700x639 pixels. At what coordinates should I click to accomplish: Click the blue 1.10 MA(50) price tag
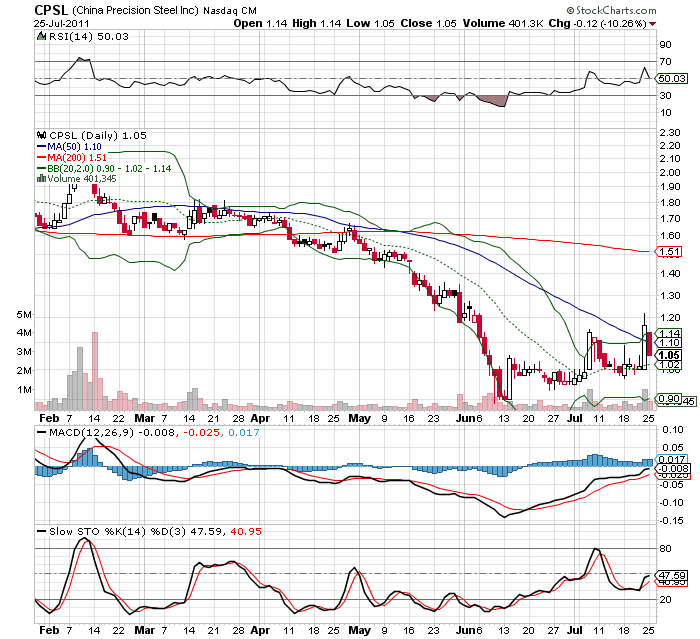pos(670,342)
